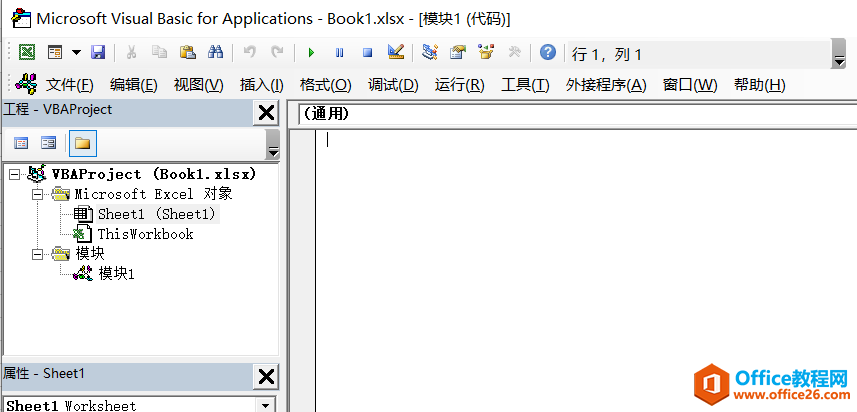Click the Redo arrow icon
This screenshot has height=412, width=857.
coord(278,52)
